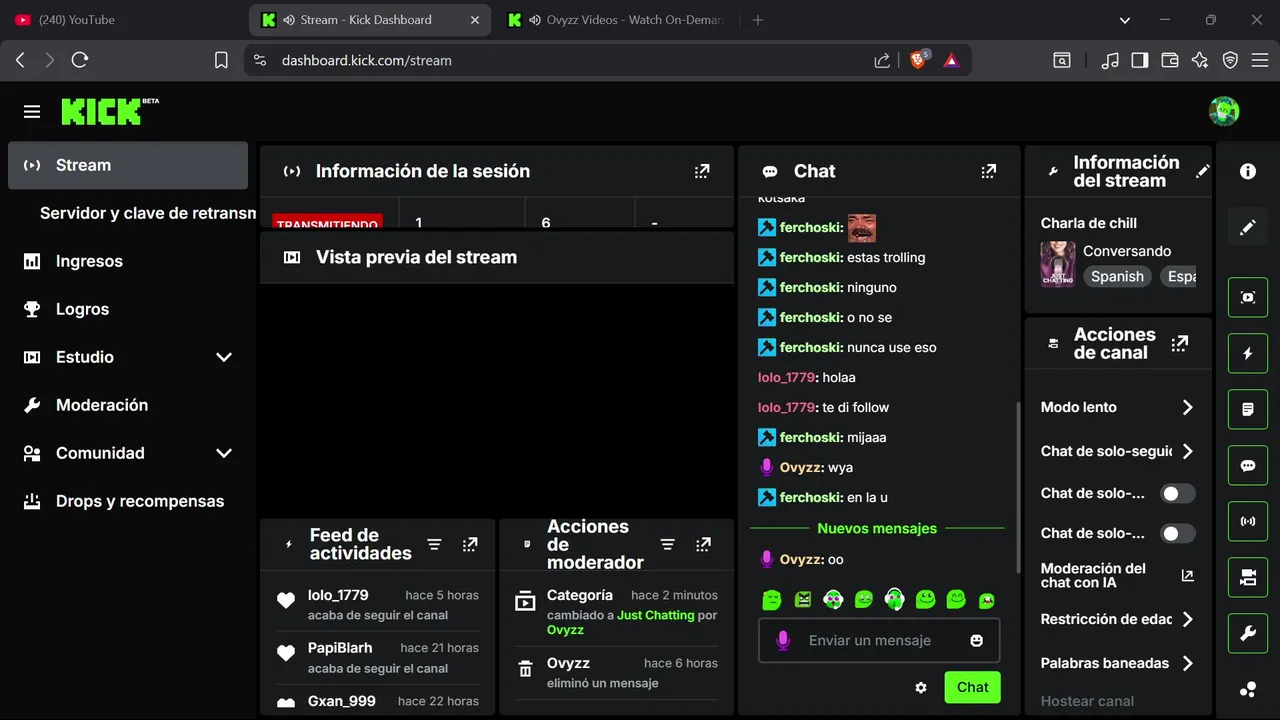1280x720 pixels.
Task: Open Modo lento options
Action: click(1118, 407)
